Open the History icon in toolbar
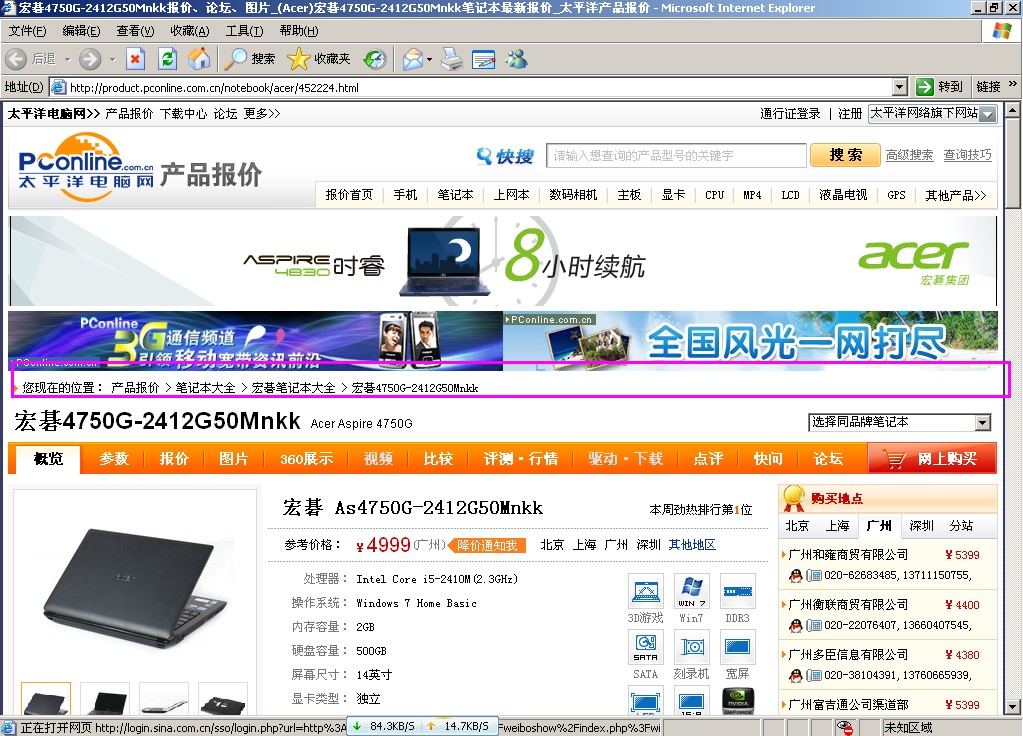The image size is (1023, 736). 374,59
